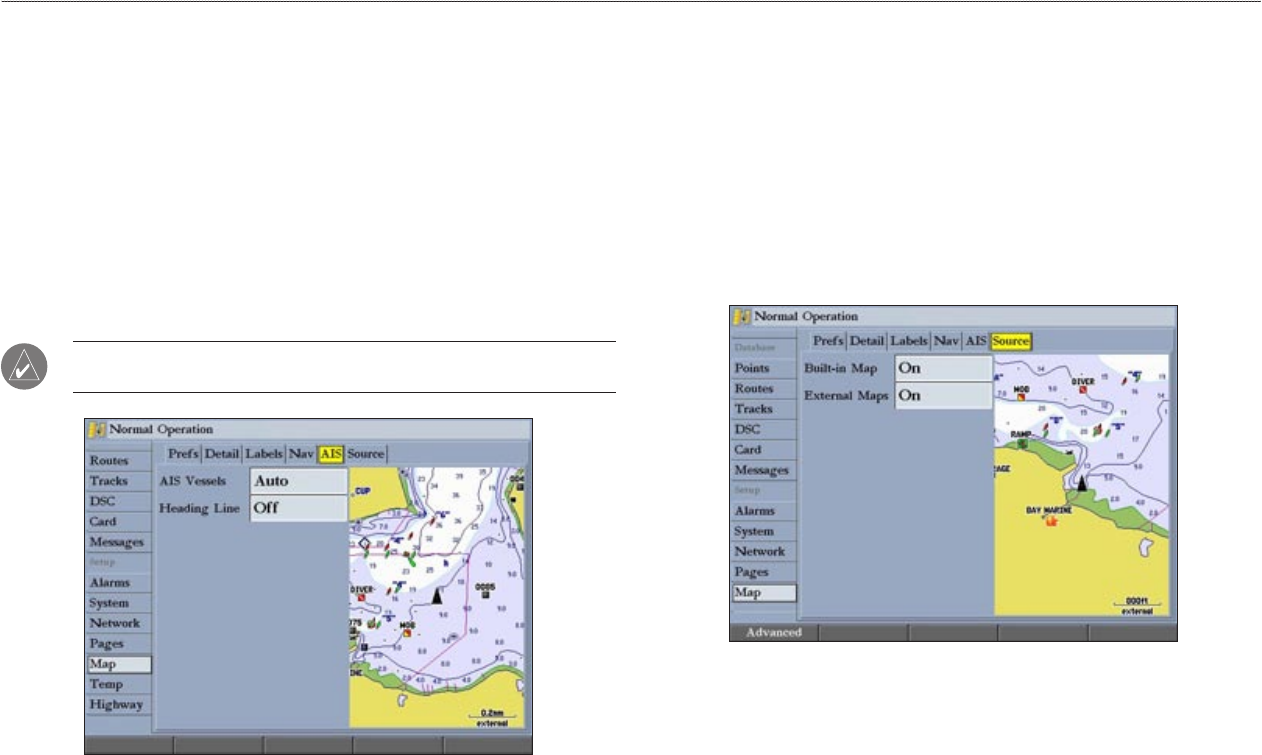Click the Normal Operation icon in AIS screen
This screenshot has height=755, width=1262.
click(96, 428)
